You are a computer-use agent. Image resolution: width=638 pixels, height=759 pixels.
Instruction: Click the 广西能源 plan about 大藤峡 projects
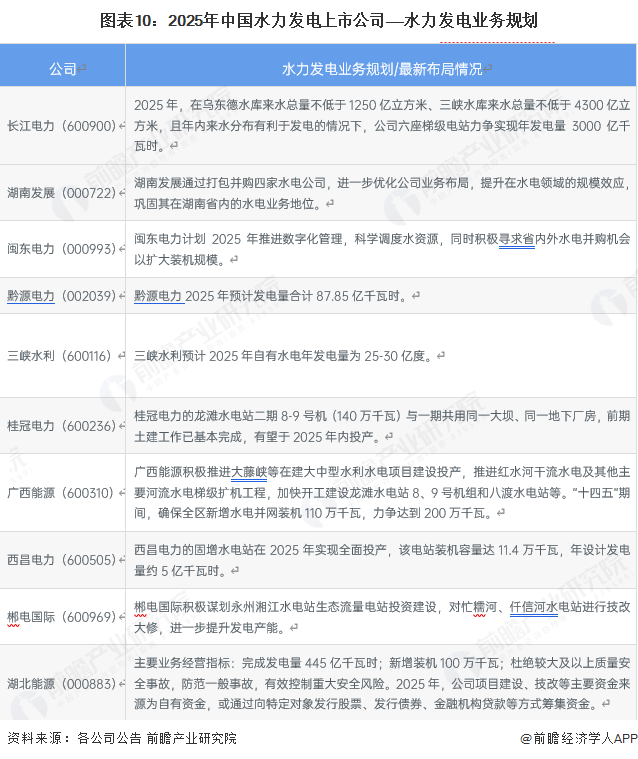click(382, 493)
